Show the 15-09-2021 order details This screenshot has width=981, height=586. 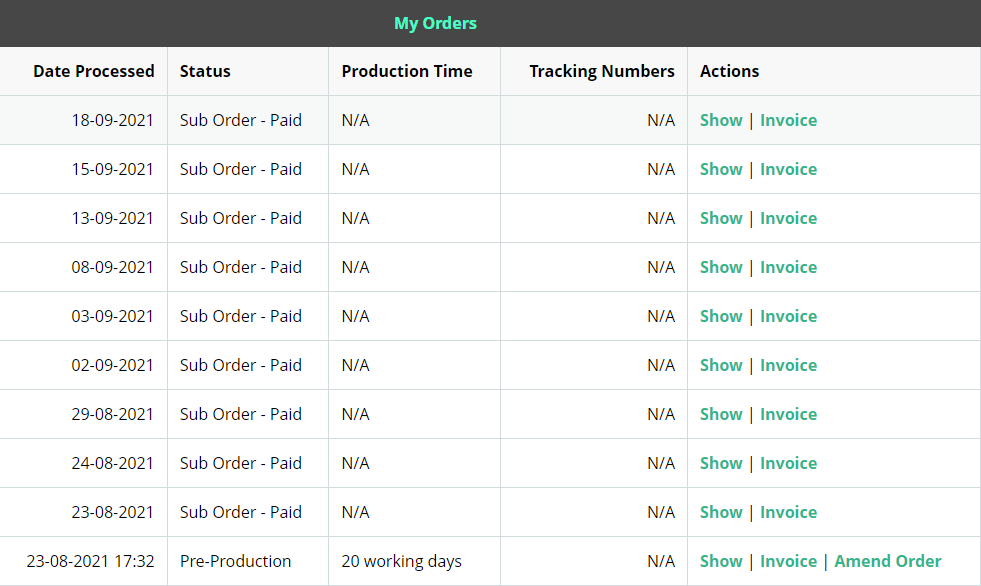721,169
